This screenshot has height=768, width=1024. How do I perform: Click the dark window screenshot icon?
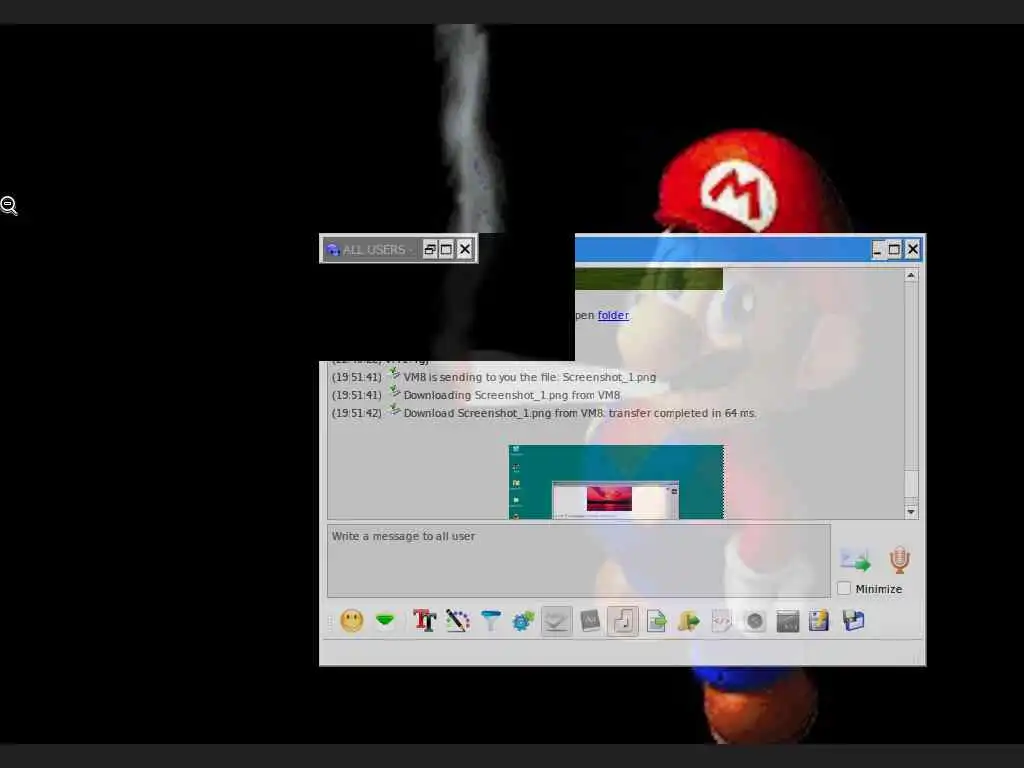[788, 620]
